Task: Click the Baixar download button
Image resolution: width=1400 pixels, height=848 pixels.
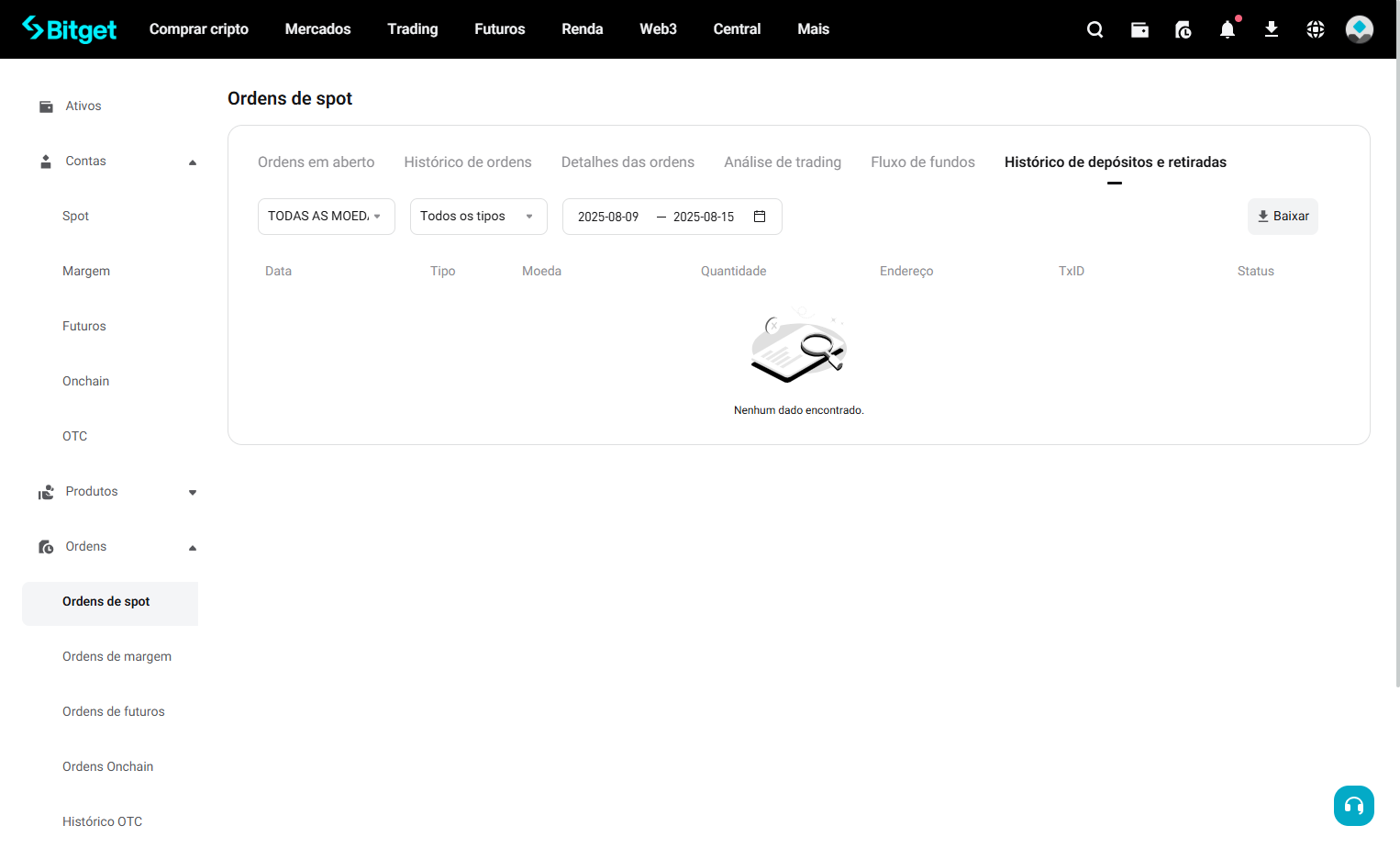Action: 1283,217
